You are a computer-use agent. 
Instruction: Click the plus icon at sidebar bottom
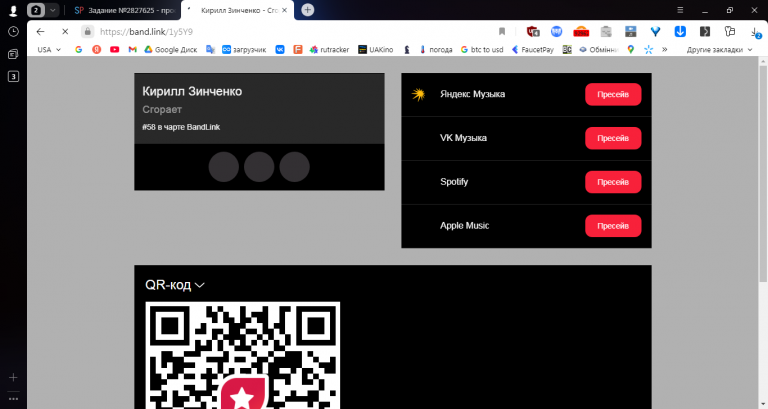click(x=13, y=377)
